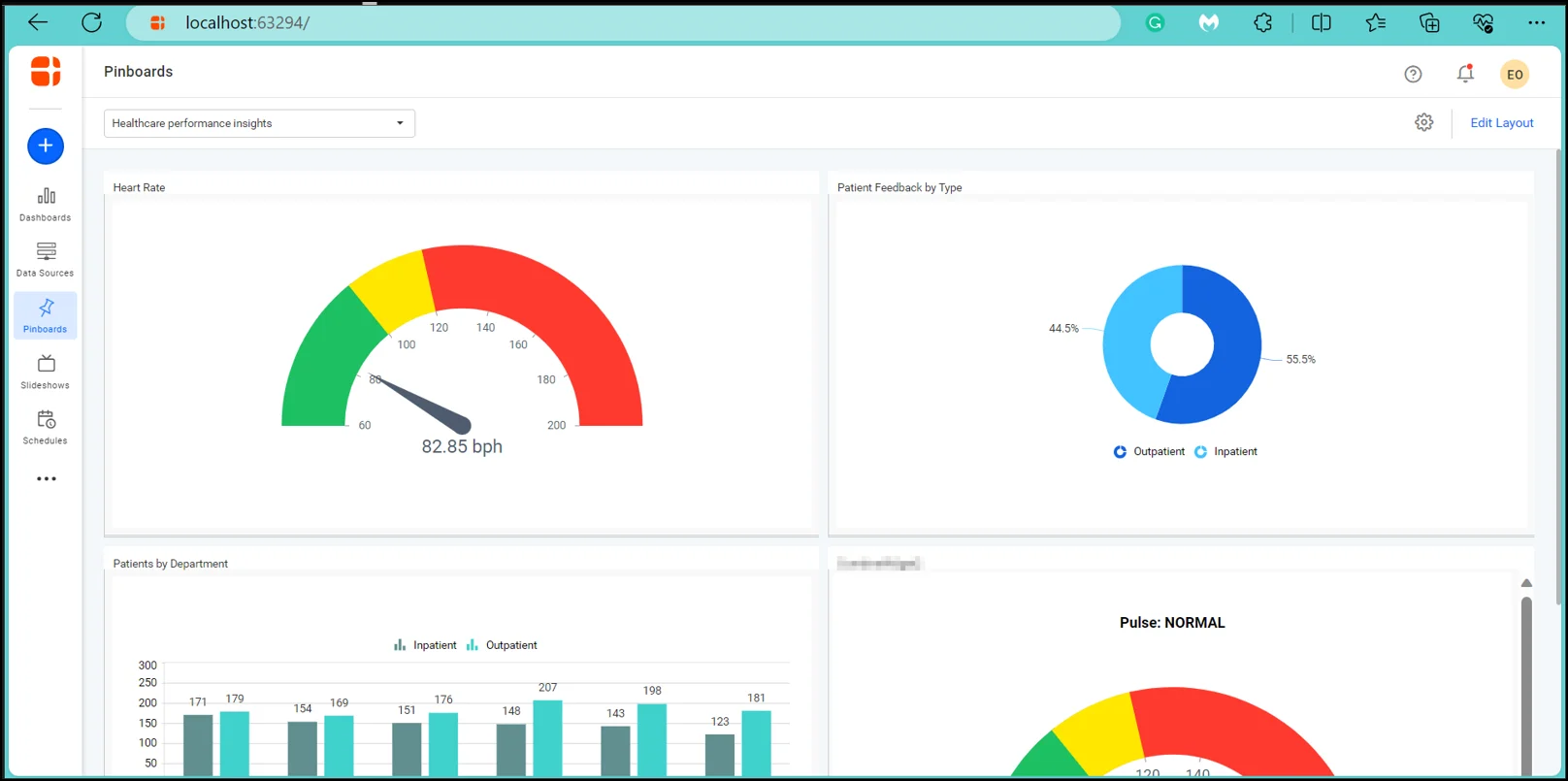Refresh the browser page
Screen dimensions: 1568x781
[x=91, y=22]
